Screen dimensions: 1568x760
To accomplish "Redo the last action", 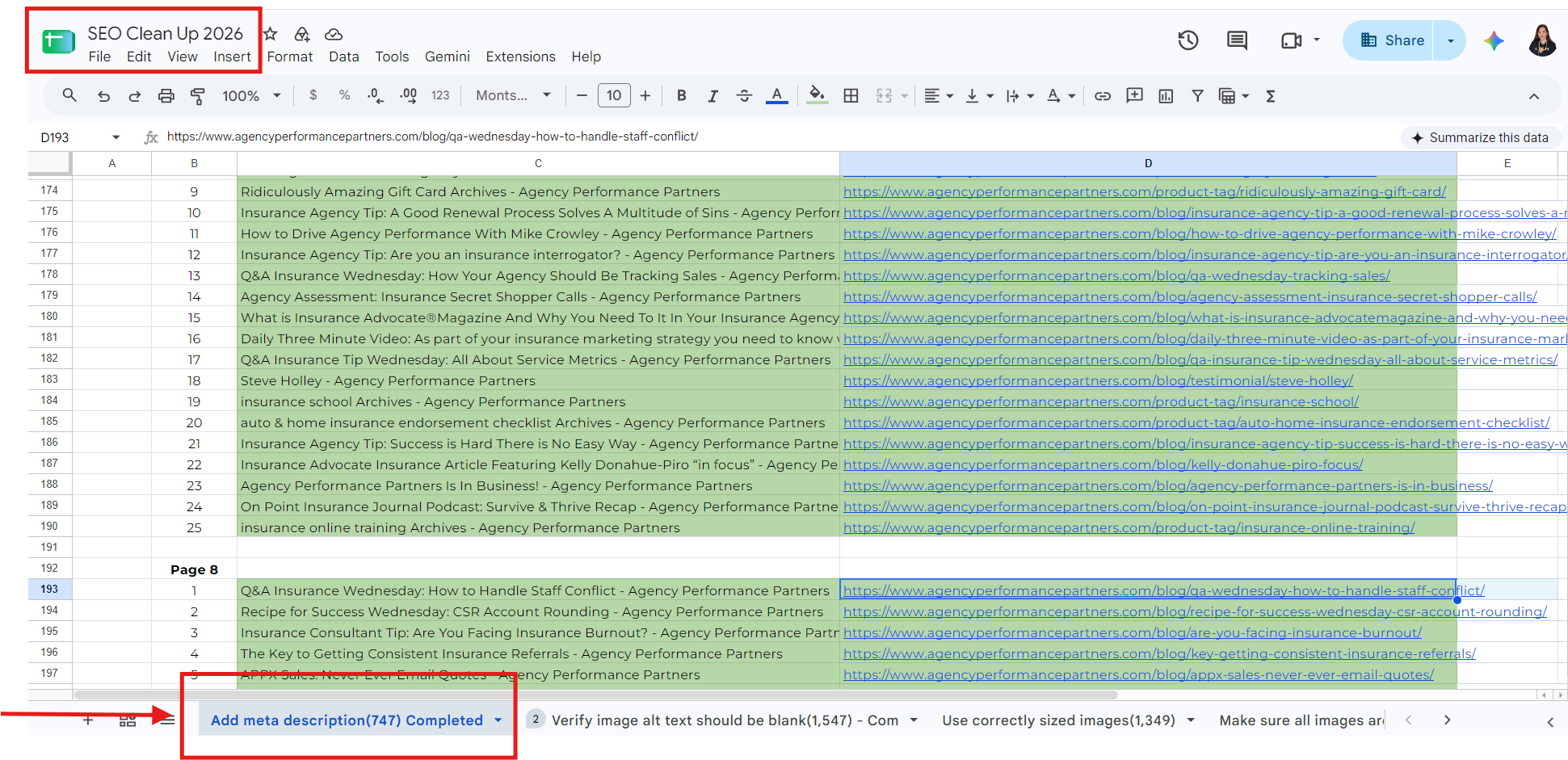I will [x=134, y=96].
